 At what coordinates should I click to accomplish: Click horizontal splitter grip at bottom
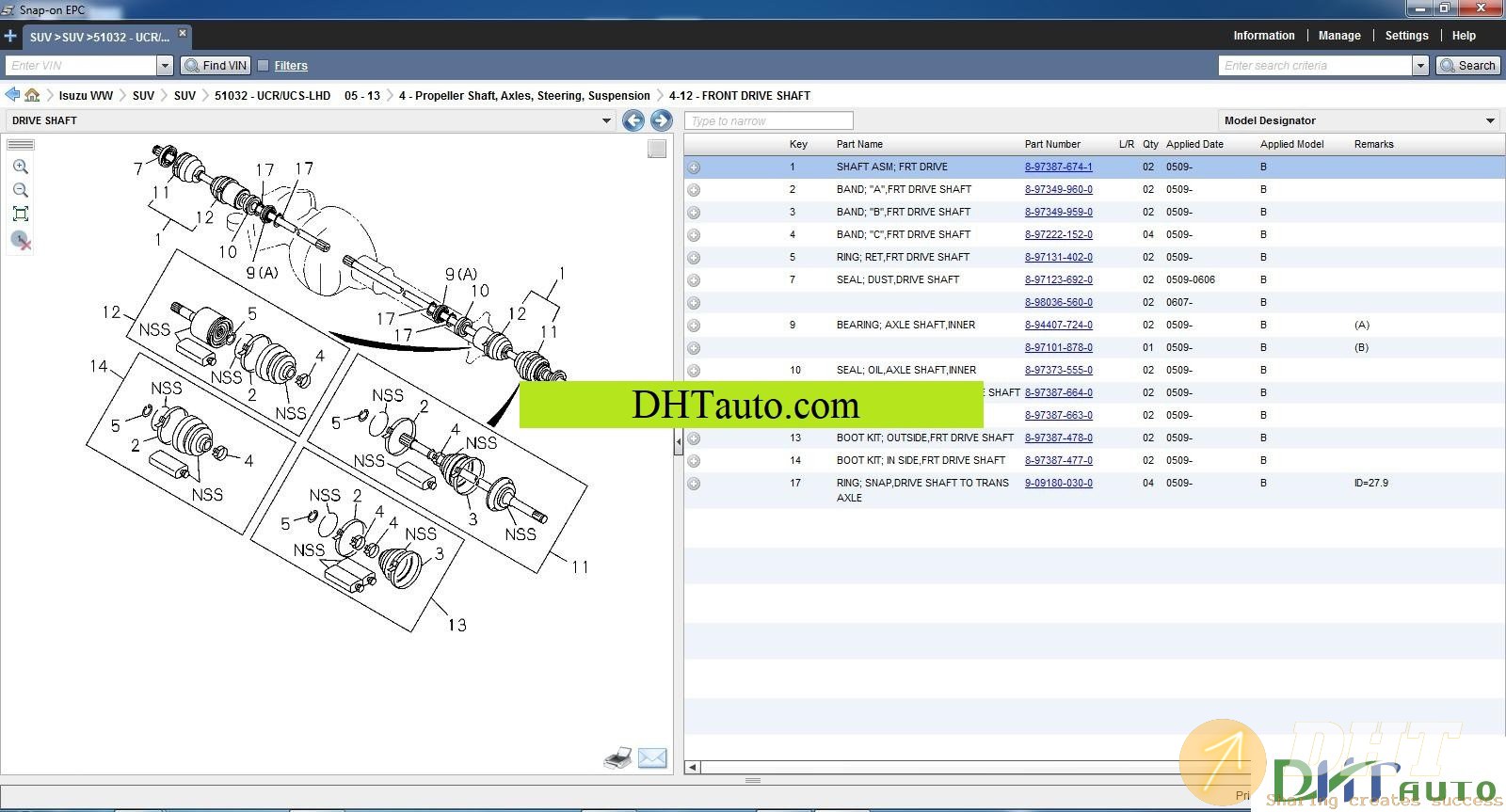753,780
